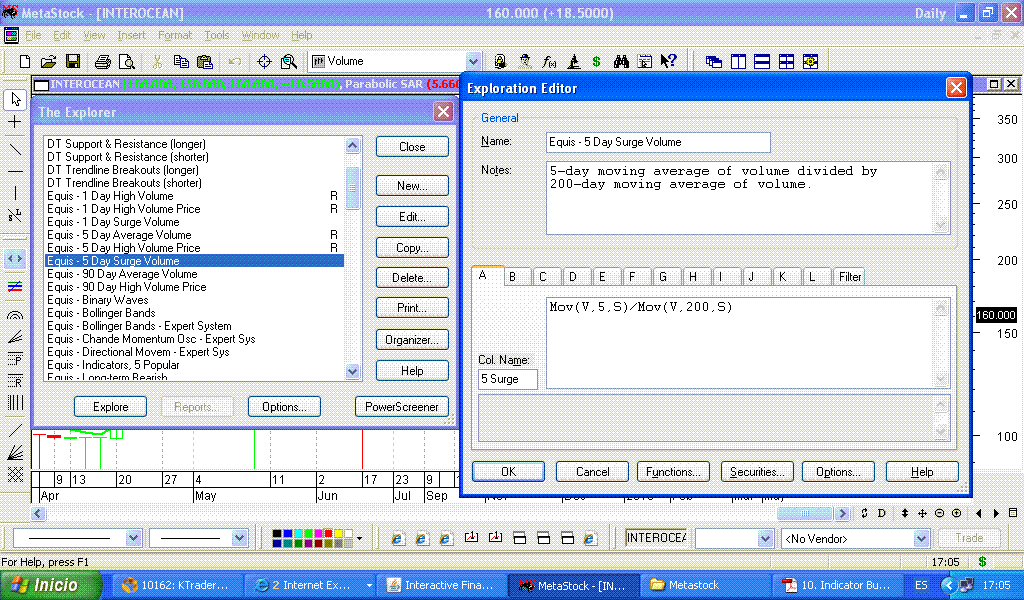This screenshot has width=1024, height=600.
Task: Open the Volume indicator dropdown
Action: pyautogui.click(x=473, y=61)
